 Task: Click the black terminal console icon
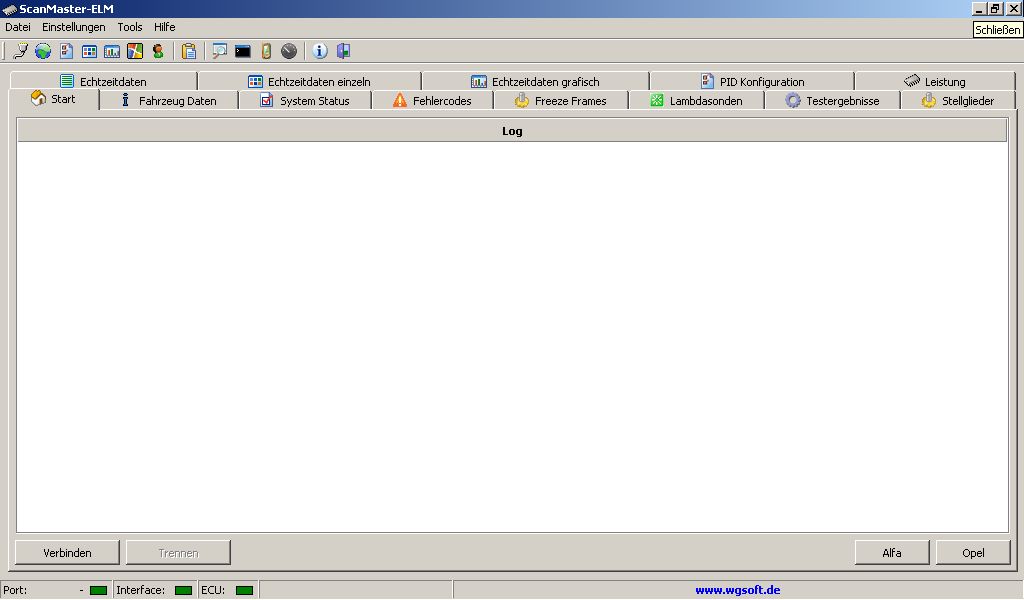pyautogui.click(x=243, y=51)
